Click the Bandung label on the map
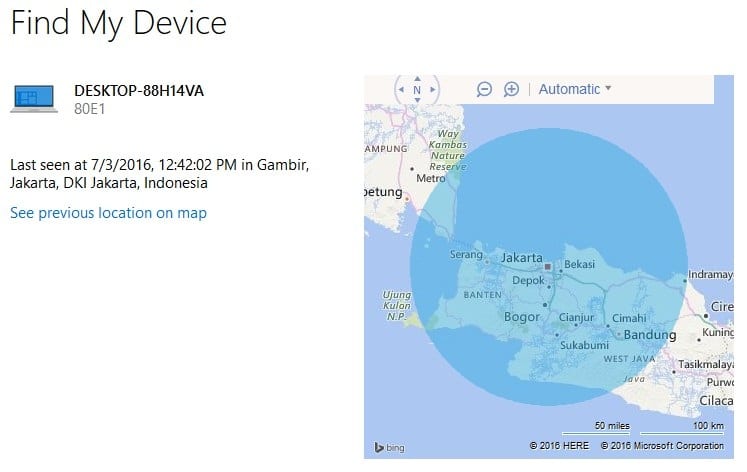The height and width of the screenshot is (472, 747). (650, 335)
